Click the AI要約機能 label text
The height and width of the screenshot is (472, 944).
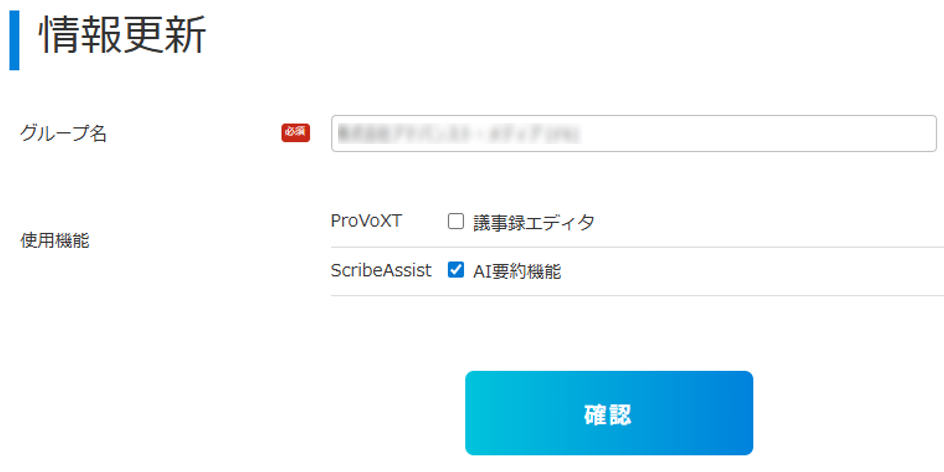pyautogui.click(x=517, y=272)
